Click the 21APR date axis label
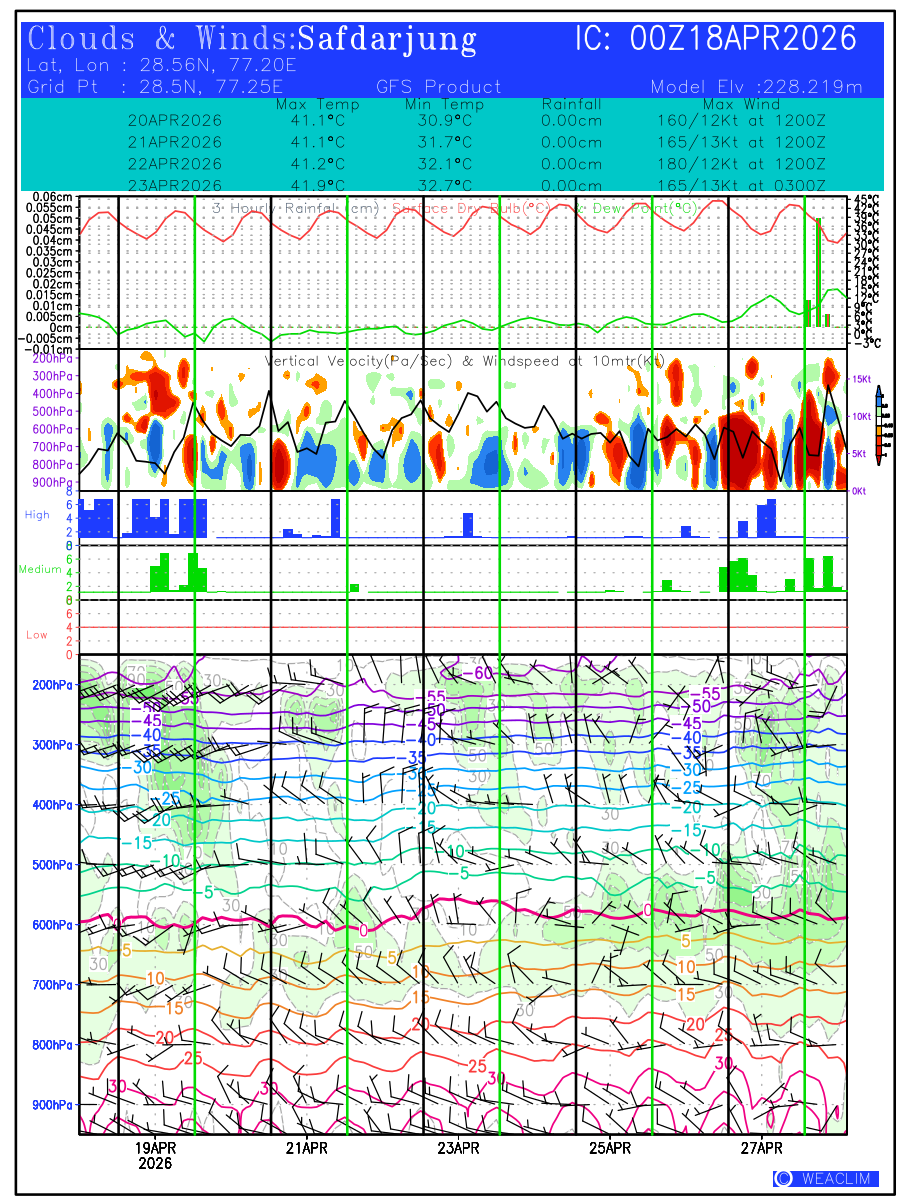The height and width of the screenshot is (1200, 900). [306, 1147]
